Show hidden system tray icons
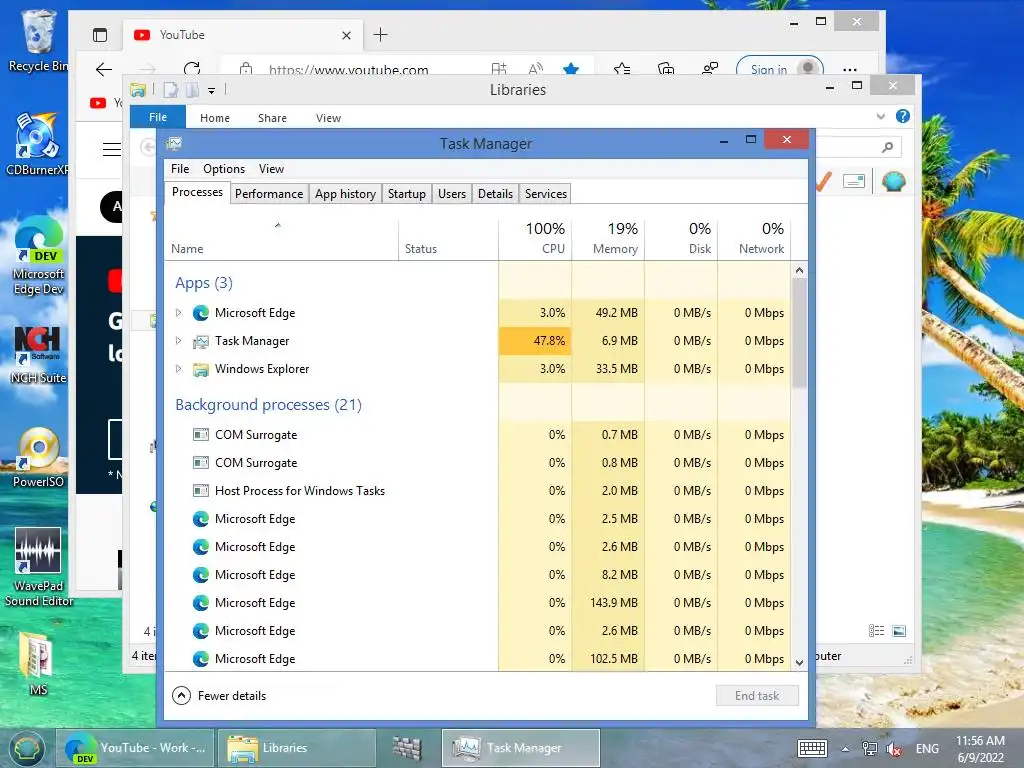The image size is (1024, 768). tap(845, 749)
